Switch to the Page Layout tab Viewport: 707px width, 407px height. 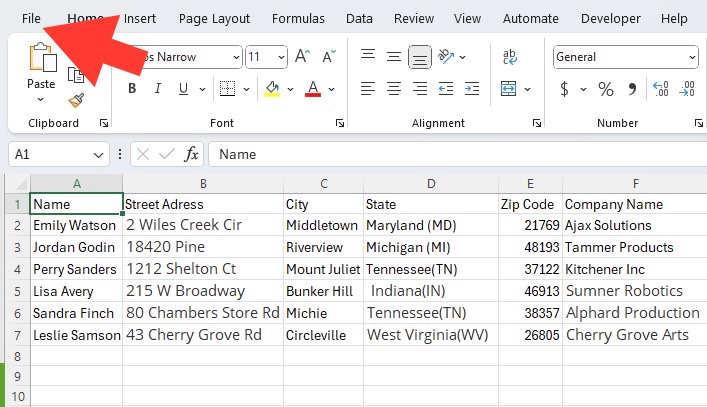click(214, 18)
